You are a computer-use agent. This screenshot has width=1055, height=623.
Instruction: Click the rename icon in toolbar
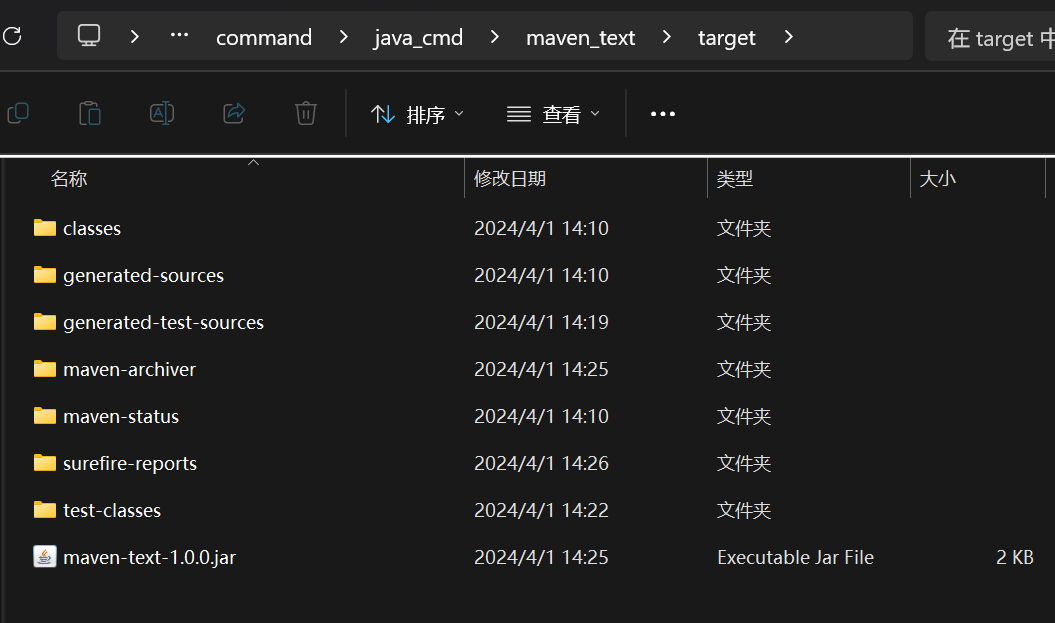(161, 113)
